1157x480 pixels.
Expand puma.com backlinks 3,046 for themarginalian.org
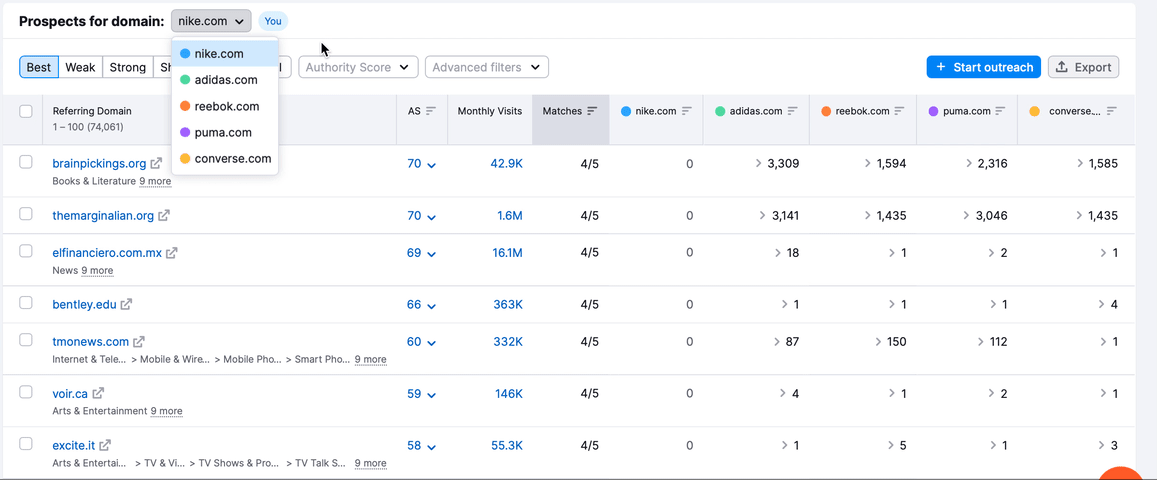pyautogui.click(x=985, y=215)
